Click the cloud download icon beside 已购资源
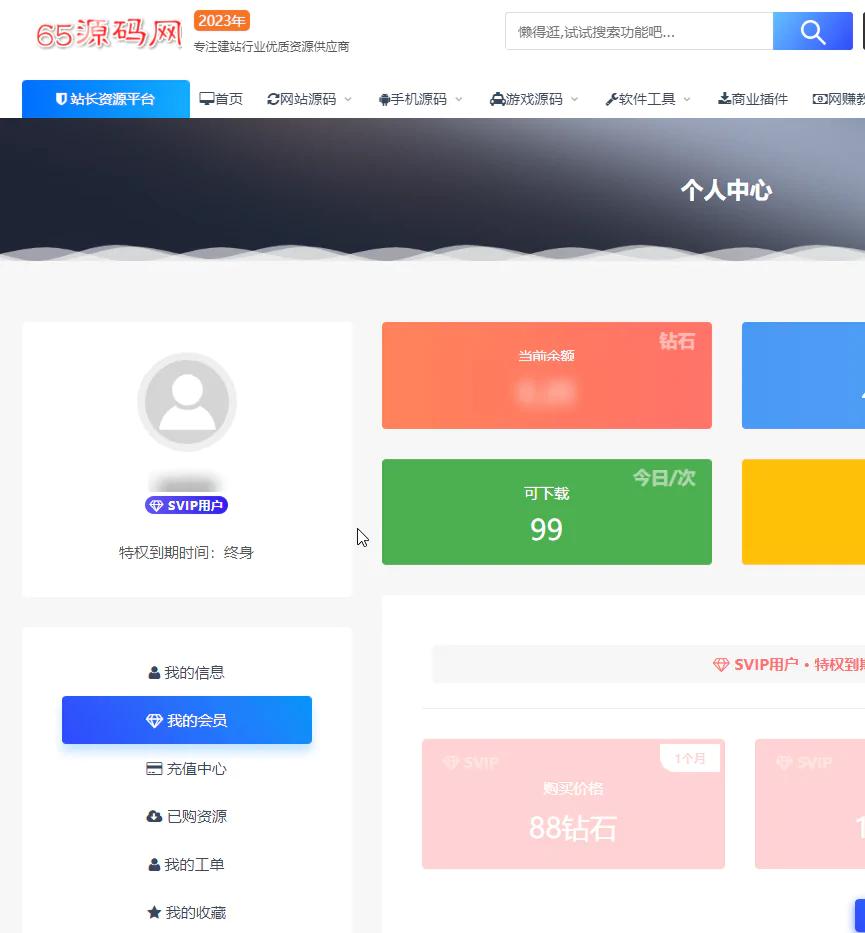This screenshot has width=865, height=933. coord(154,816)
